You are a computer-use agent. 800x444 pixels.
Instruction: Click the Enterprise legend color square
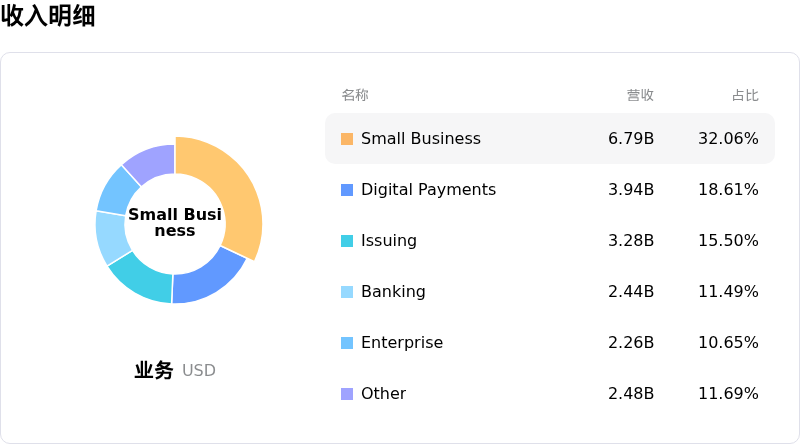click(x=347, y=343)
